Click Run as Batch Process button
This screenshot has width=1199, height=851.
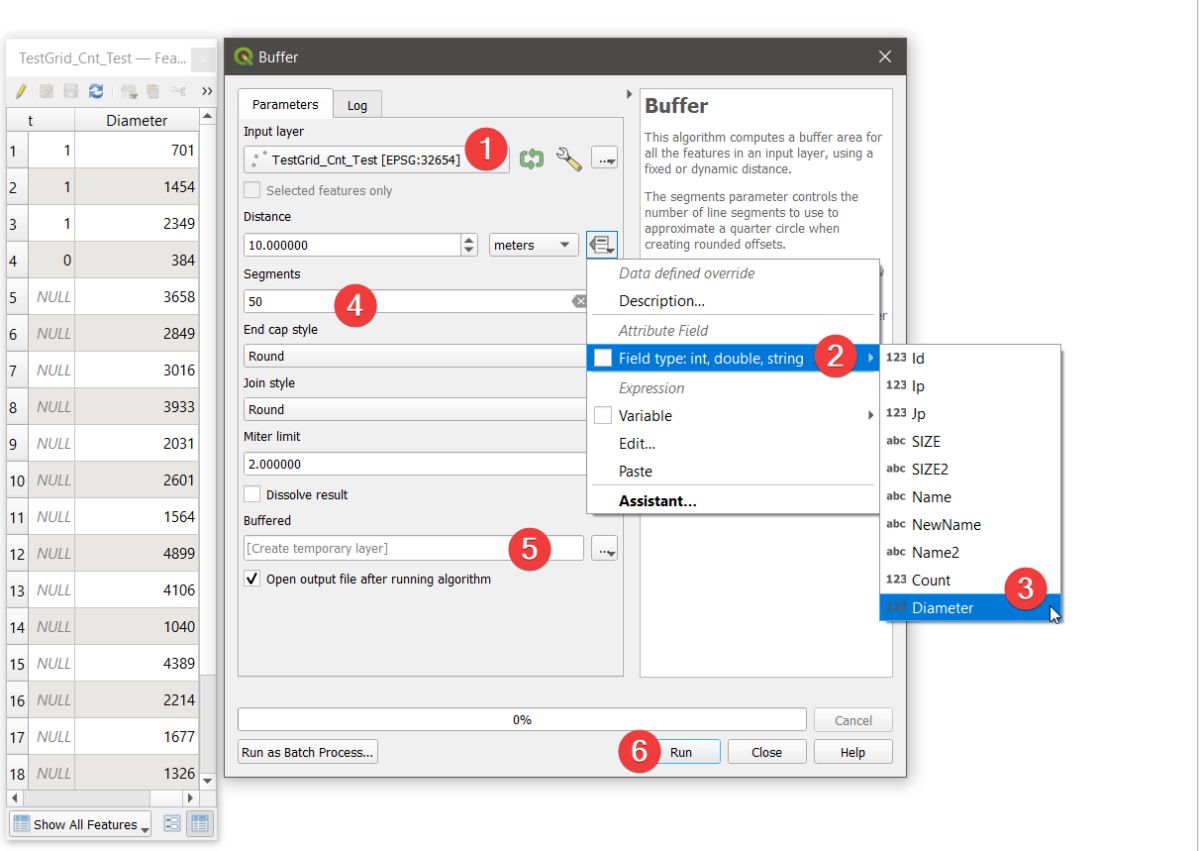(x=307, y=752)
